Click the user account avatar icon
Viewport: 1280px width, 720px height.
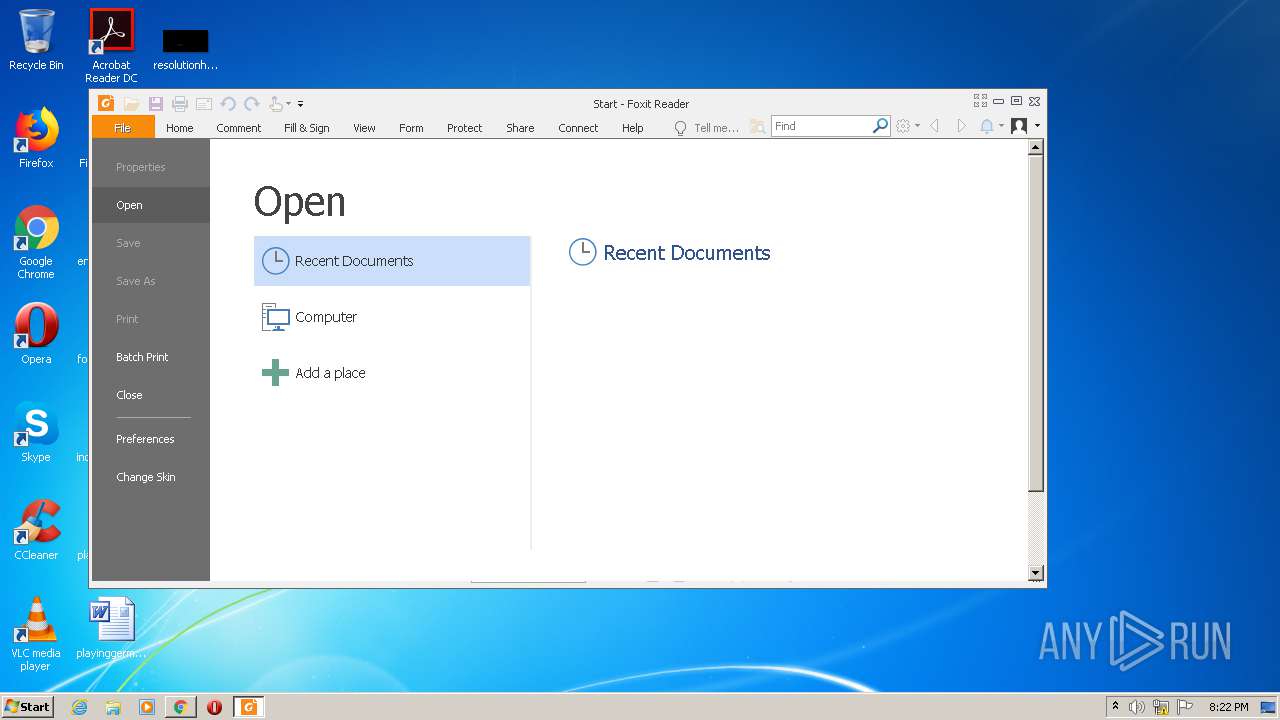tap(1019, 126)
